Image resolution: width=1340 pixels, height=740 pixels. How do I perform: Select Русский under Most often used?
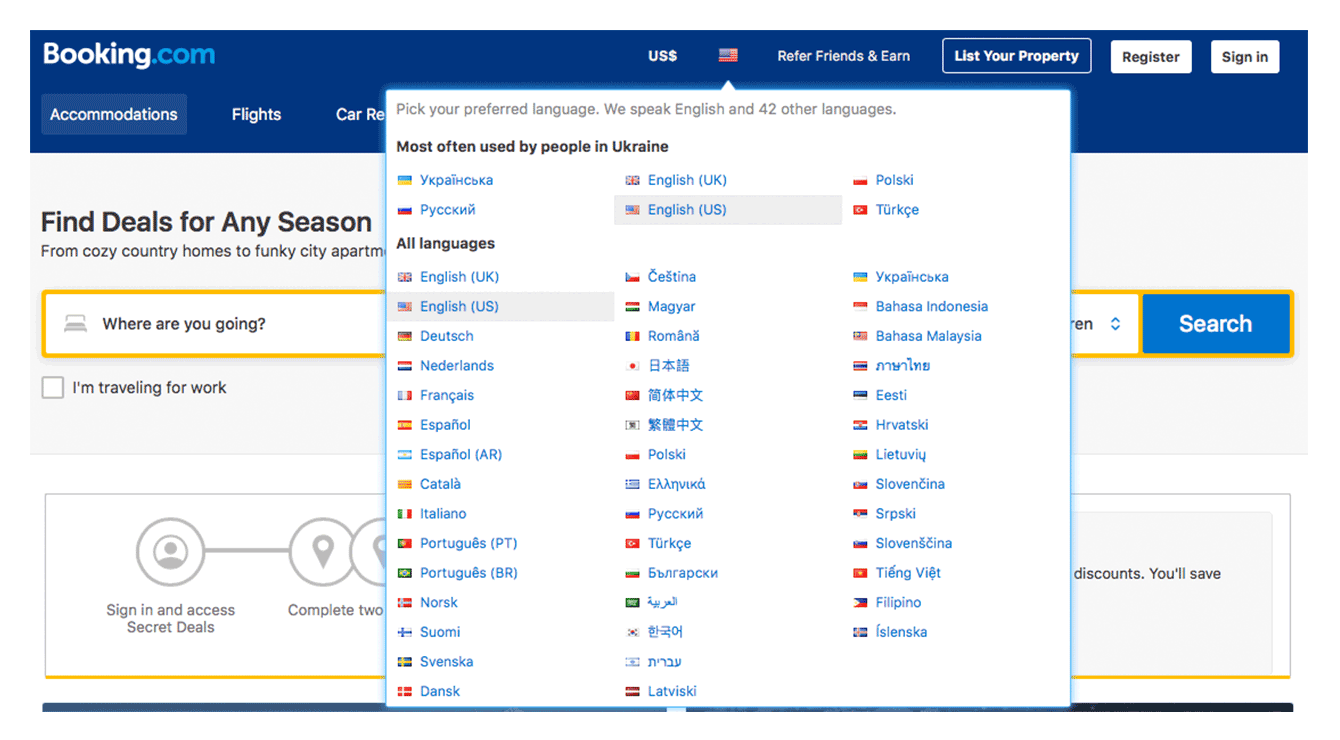tap(448, 210)
